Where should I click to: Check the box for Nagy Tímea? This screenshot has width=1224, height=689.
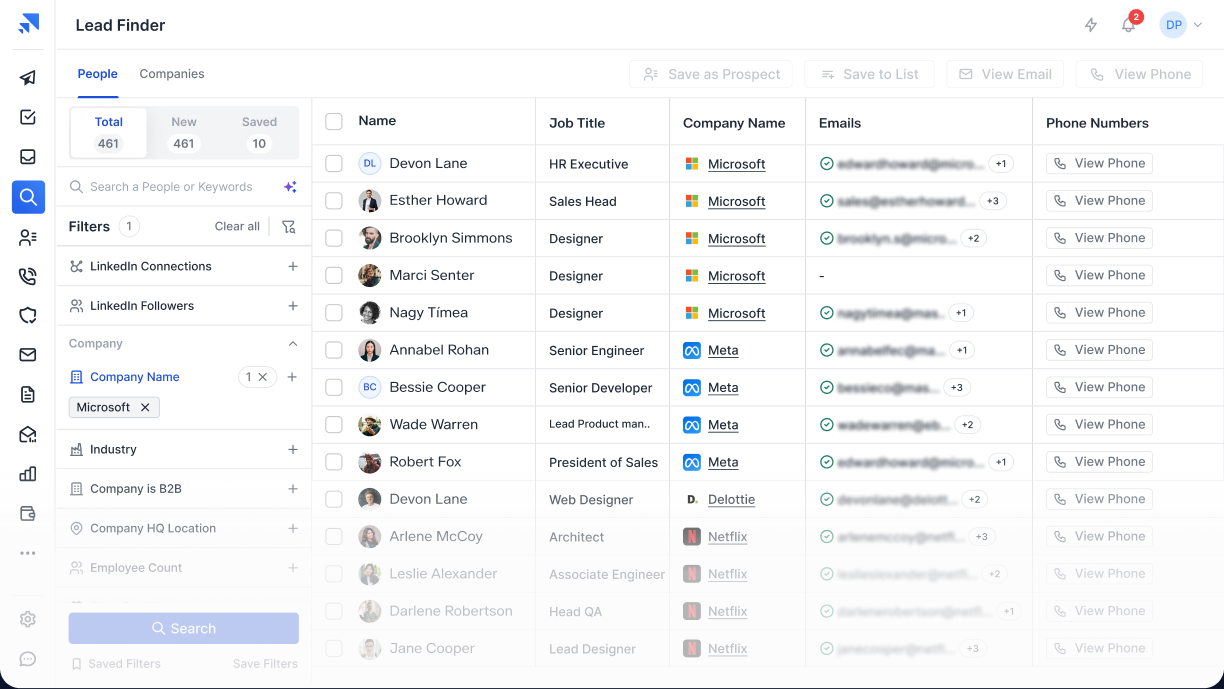point(334,313)
